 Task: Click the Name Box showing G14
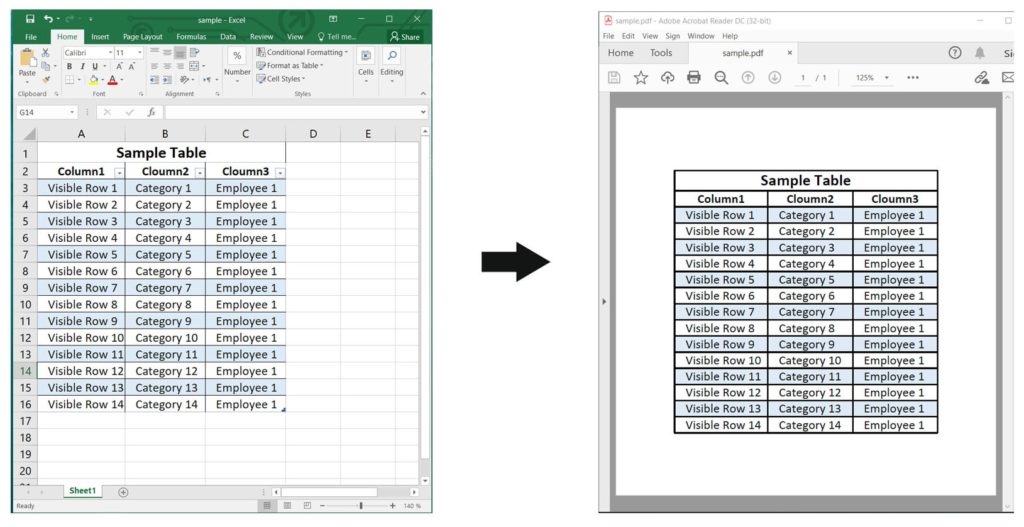(42, 112)
